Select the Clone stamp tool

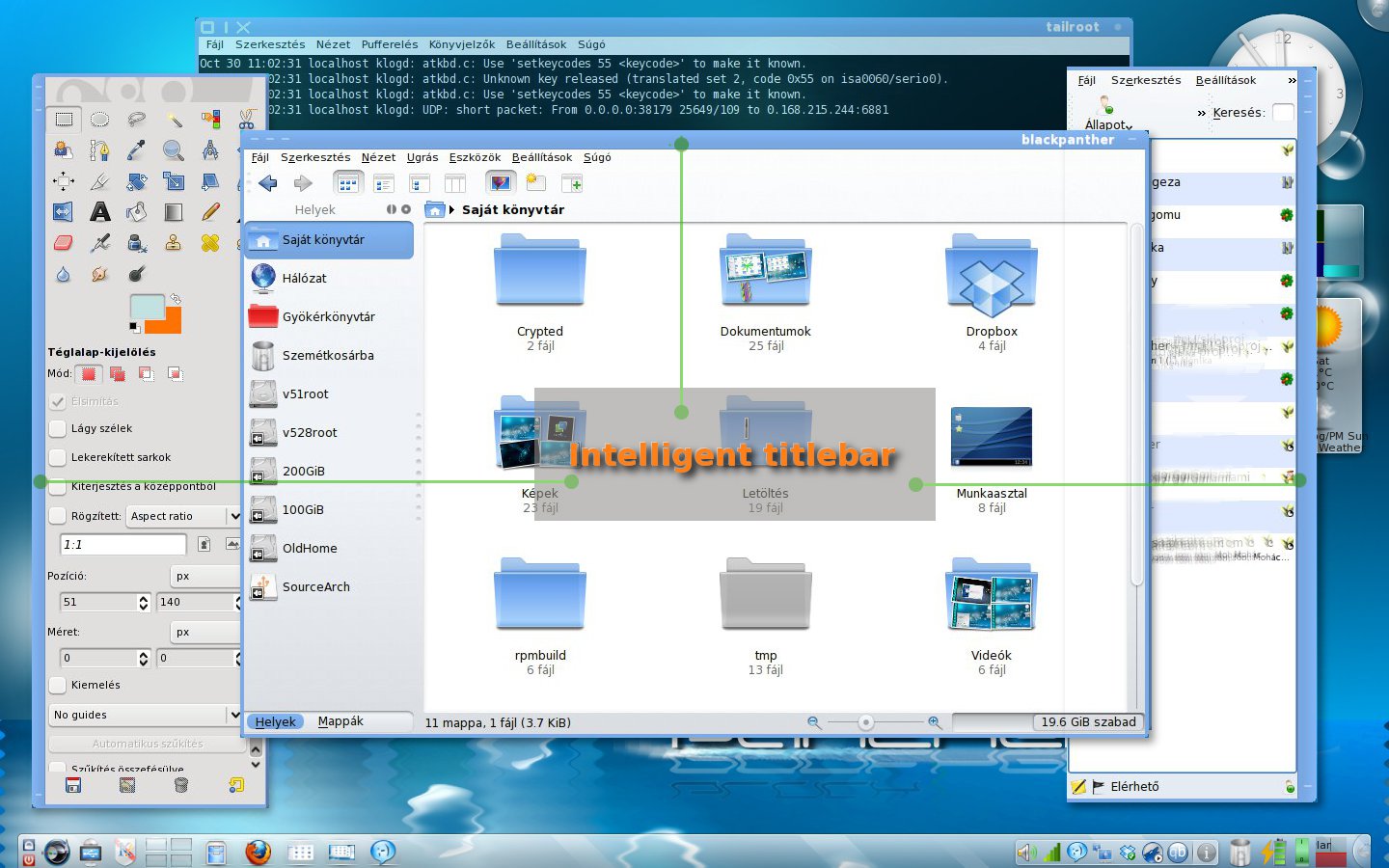[x=174, y=243]
